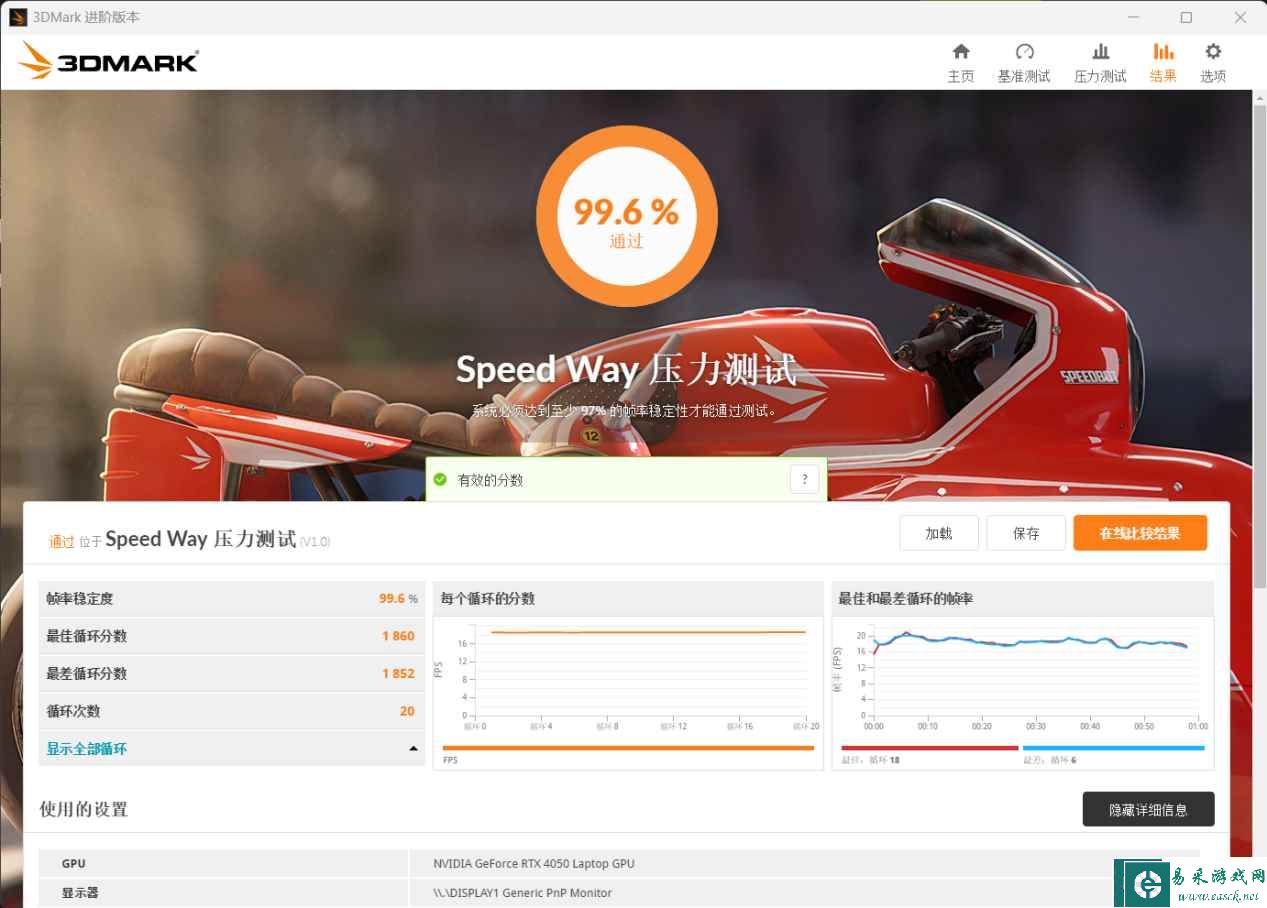Image resolution: width=1267 pixels, height=908 pixels.
Task: Minimize the 3DMark window
Action: pos(1133,17)
